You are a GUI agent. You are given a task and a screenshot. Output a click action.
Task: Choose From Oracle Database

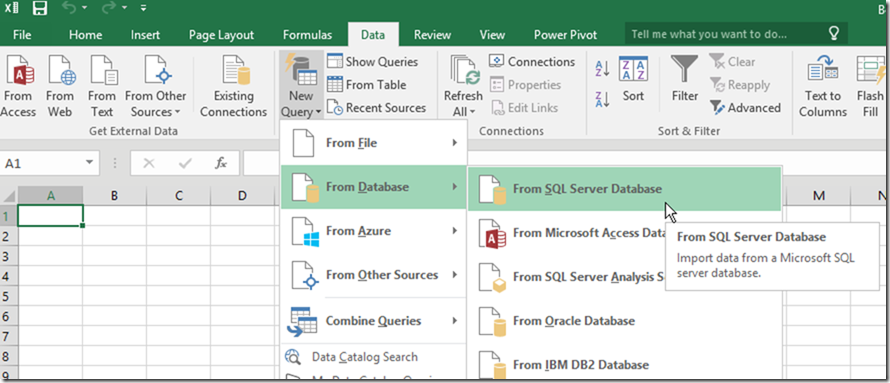[624, 321]
